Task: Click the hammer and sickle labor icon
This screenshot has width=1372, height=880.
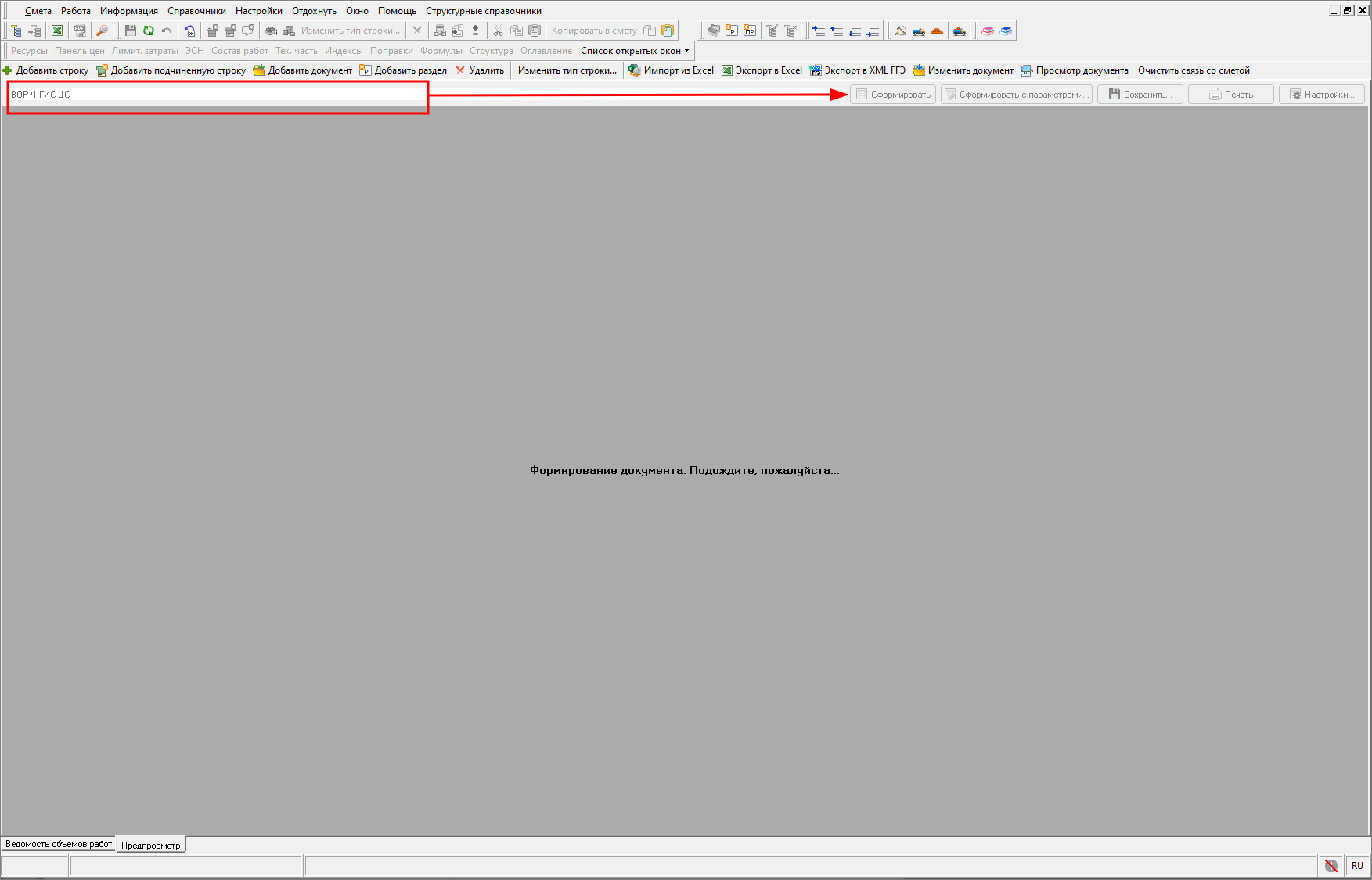Action: [x=901, y=31]
